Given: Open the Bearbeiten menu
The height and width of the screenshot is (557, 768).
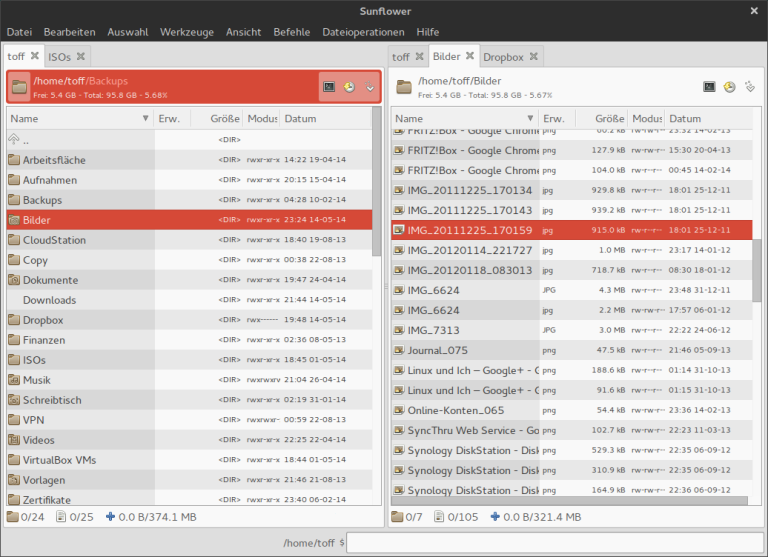Looking at the screenshot, I should point(70,32).
